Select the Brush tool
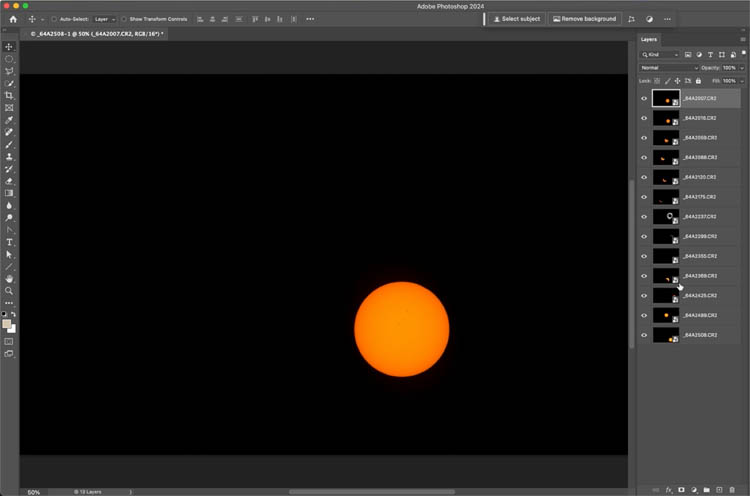The image size is (750, 496). click(9, 144)
